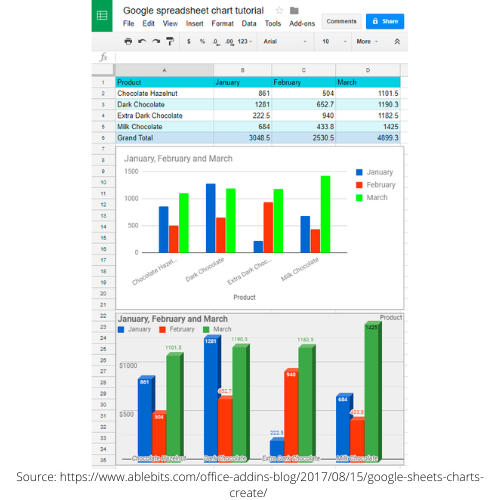Click the Comments button
The height and width of the screenshot is (500, 500).
click(341, 21)
